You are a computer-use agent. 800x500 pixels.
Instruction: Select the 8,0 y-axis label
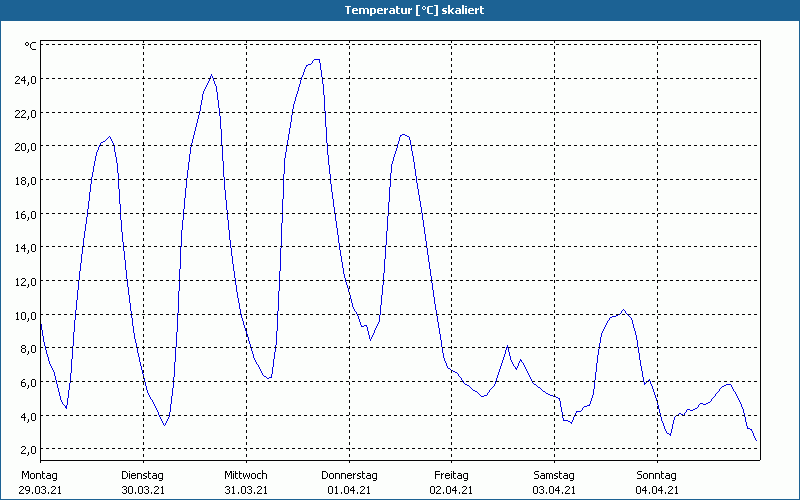(x=28, y=349)
